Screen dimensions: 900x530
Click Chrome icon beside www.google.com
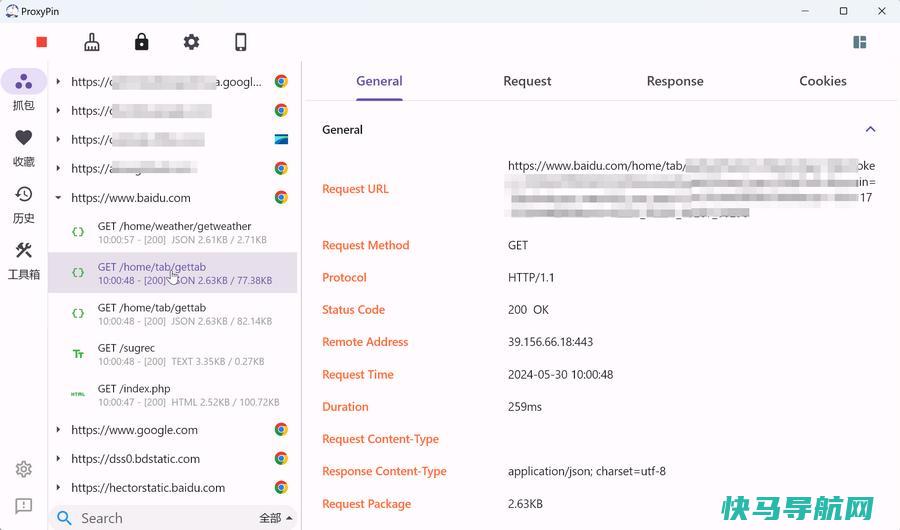281,430
